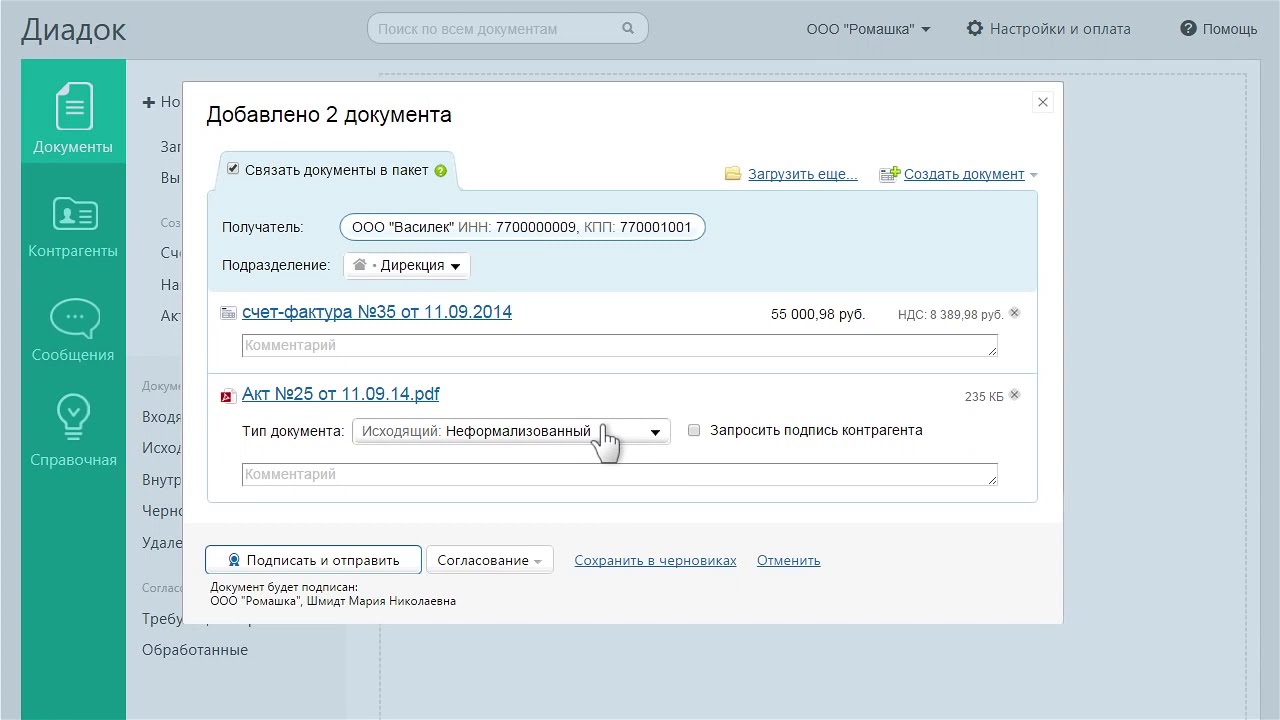Click the счет-фактура document type icon
This screenshot has width=1280, height=720.
(228, 313)
